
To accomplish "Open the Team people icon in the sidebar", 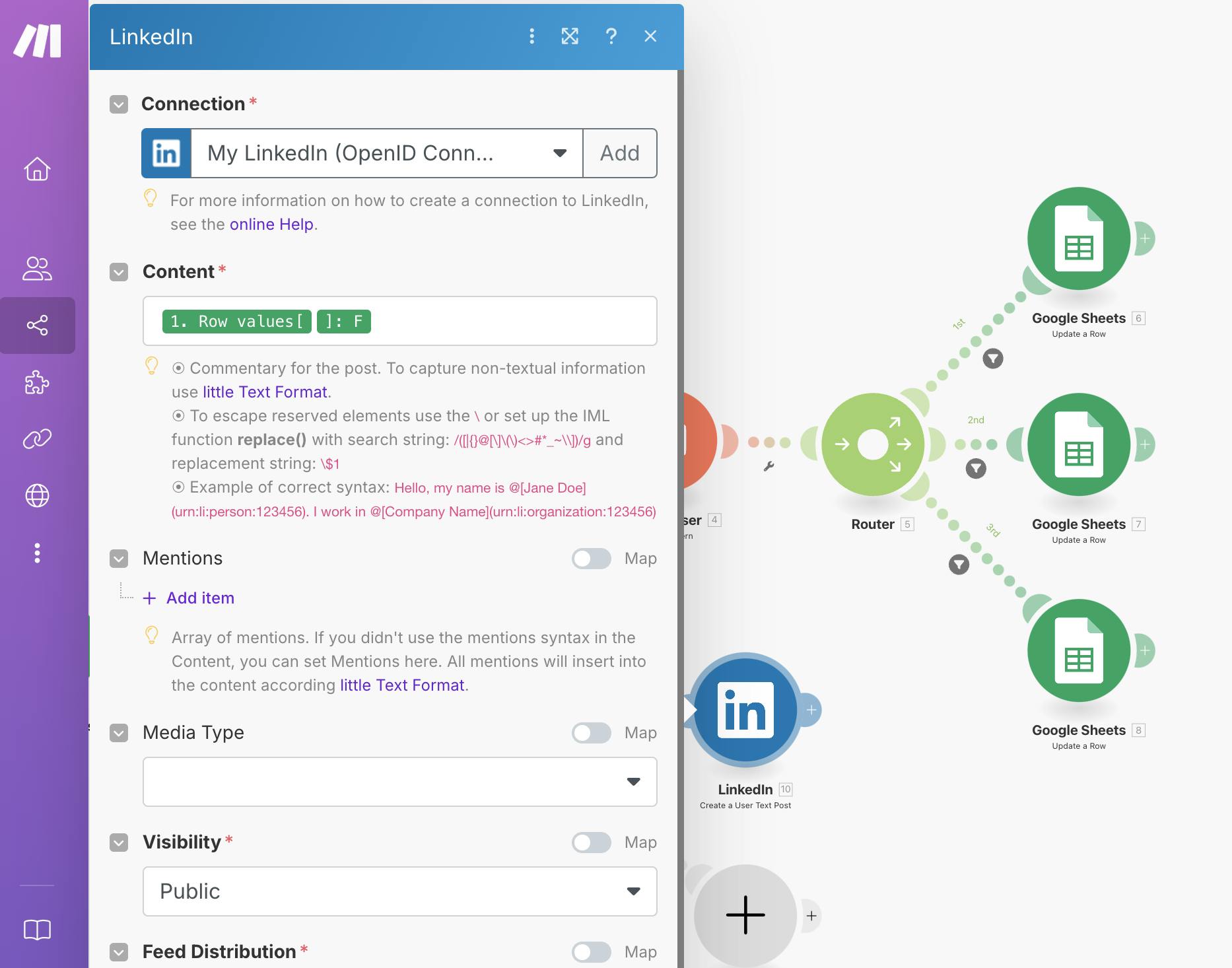I will pos(37,269).
